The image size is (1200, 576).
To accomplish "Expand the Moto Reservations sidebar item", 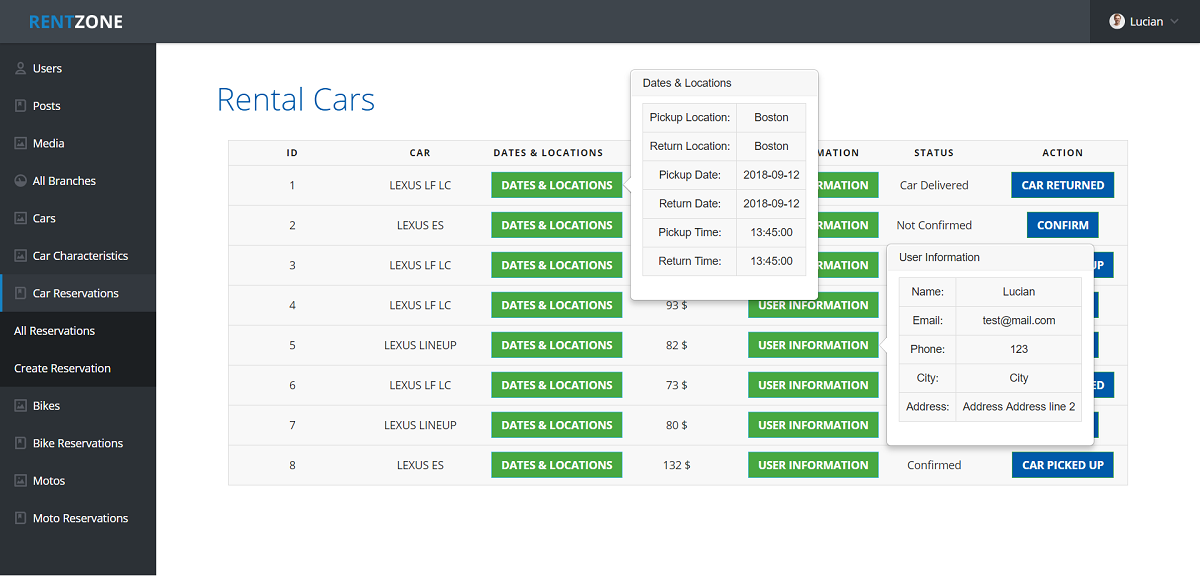I will pos(80,518).
